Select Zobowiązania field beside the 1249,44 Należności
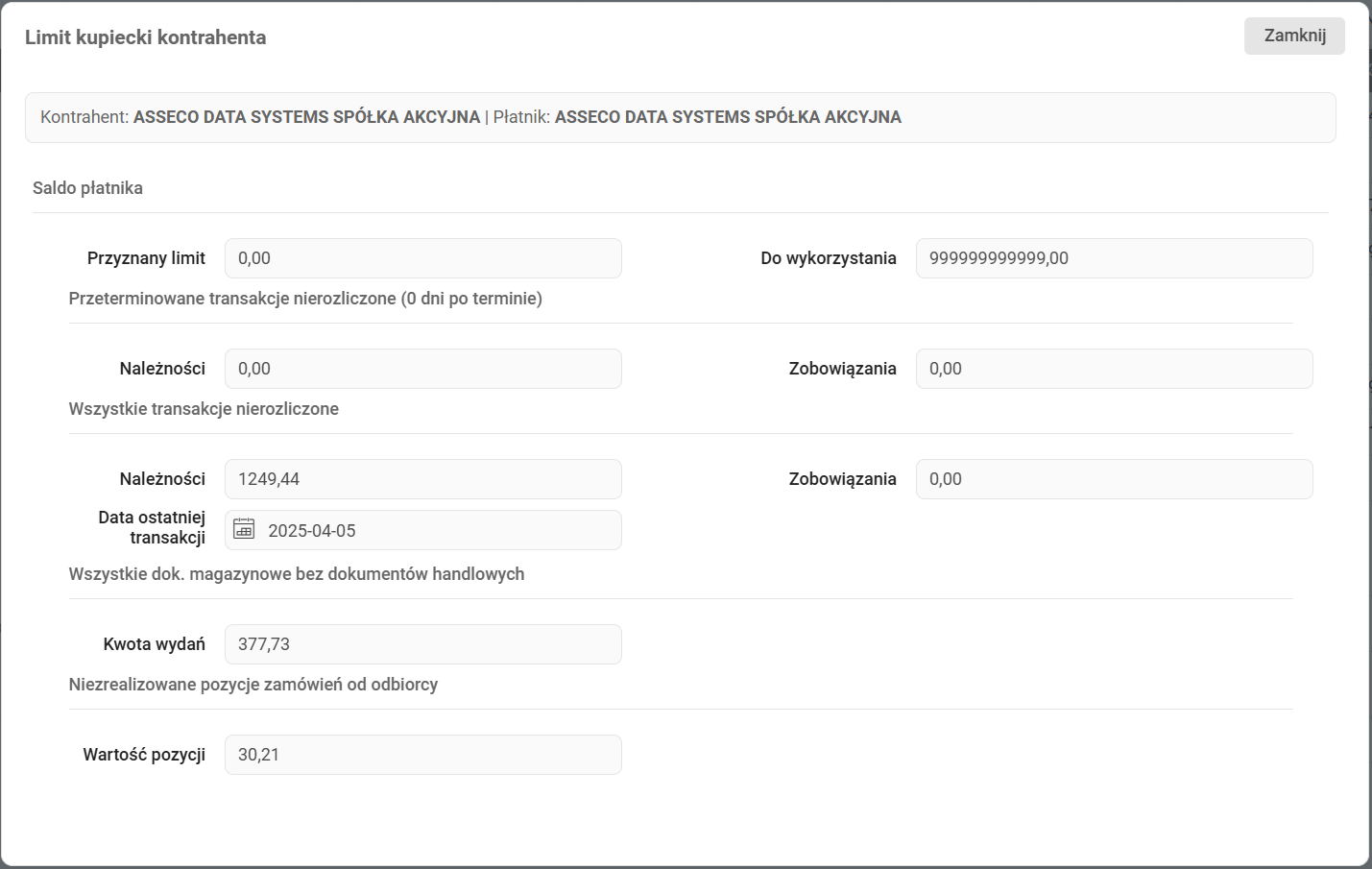Screen dimensions: 1372x869 (1114, 479)
